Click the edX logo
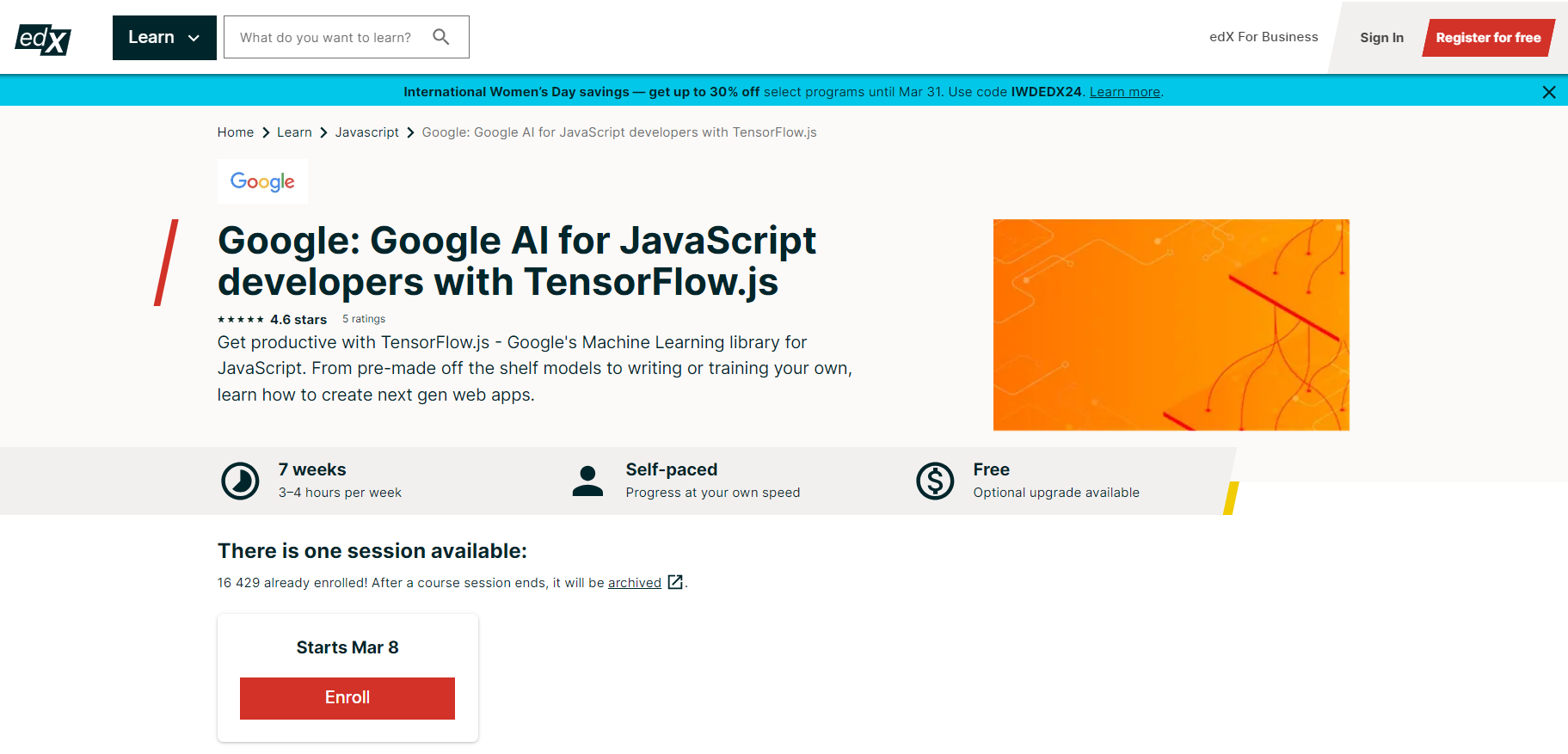1568x754 pixels. point(43,39)
